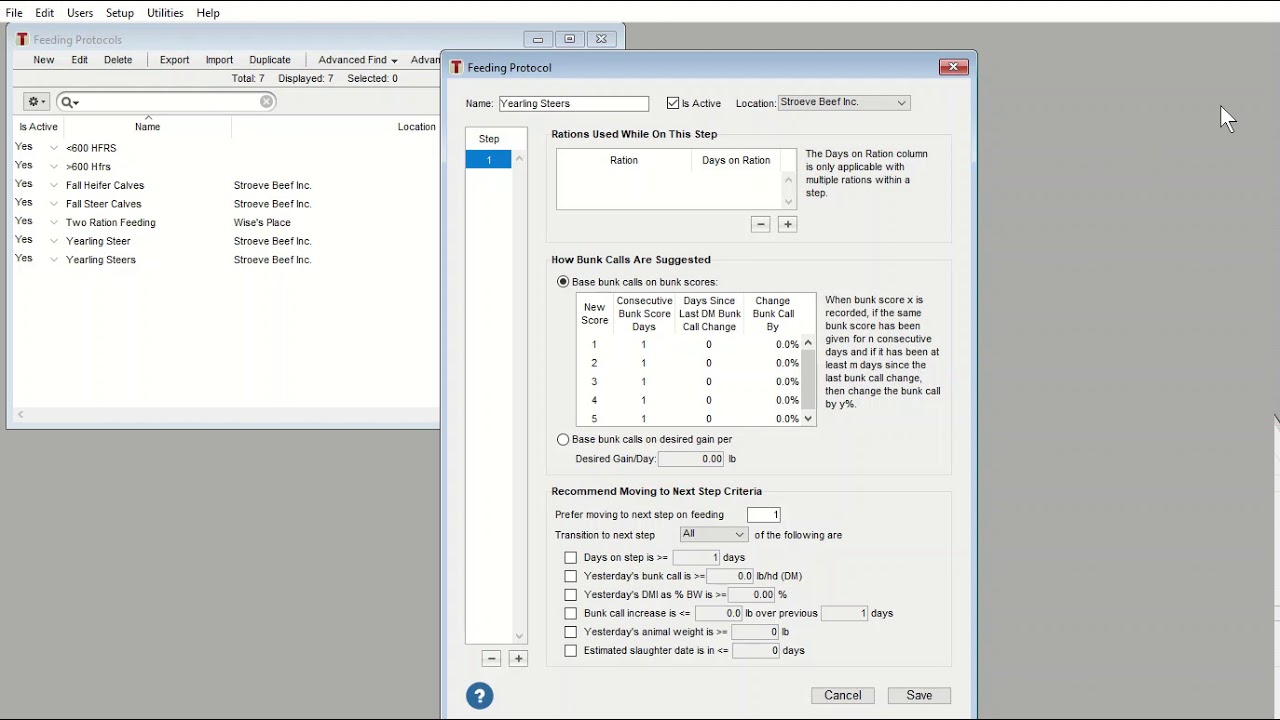Sort by the Is Active column header
The image size is (1280, 720).
38,127
